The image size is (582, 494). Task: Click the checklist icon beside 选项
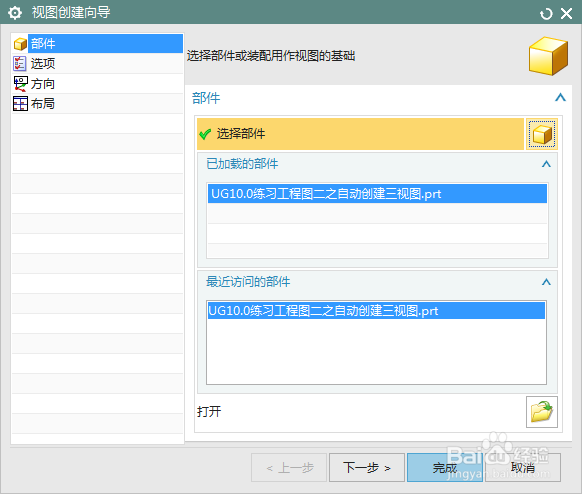(20, 63)
